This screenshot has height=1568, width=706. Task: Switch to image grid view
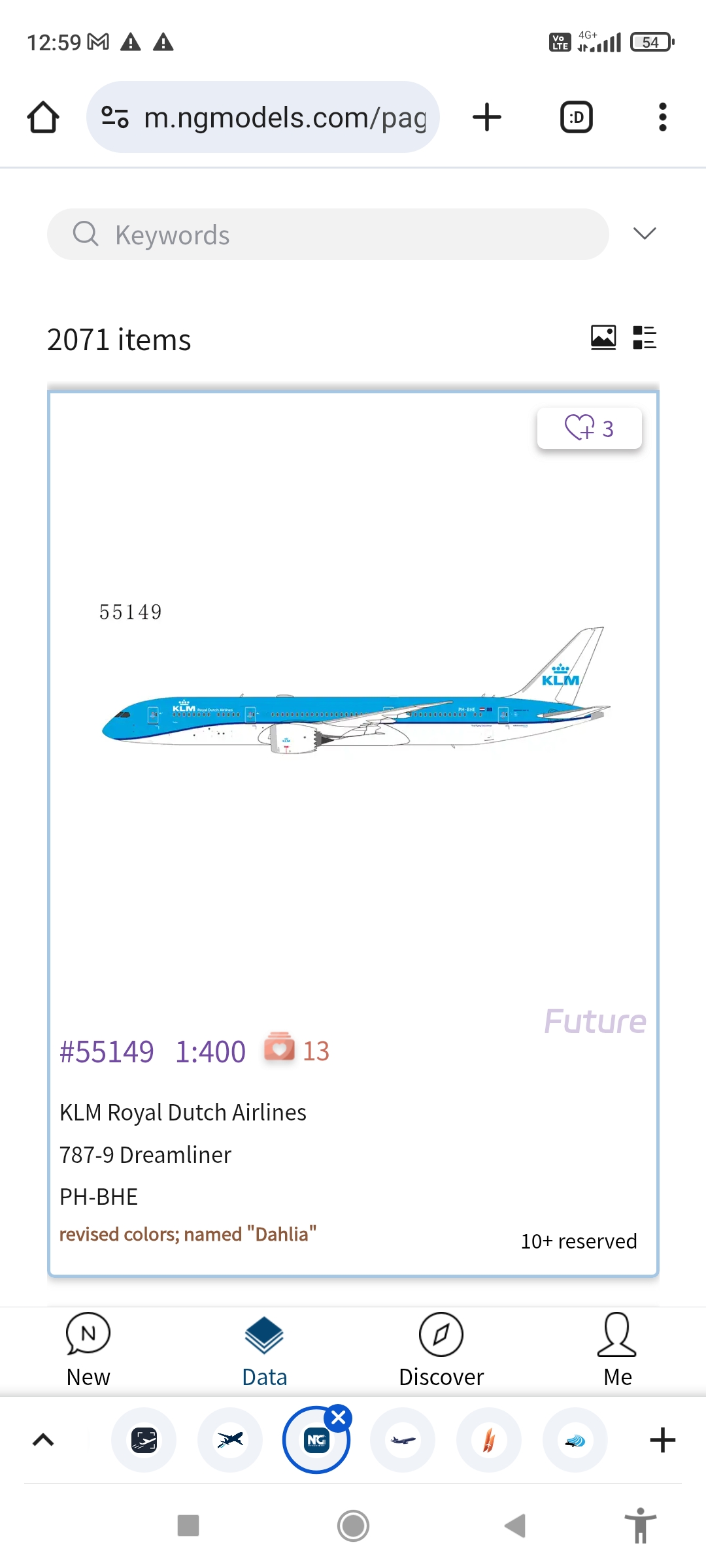coord(603,338)
